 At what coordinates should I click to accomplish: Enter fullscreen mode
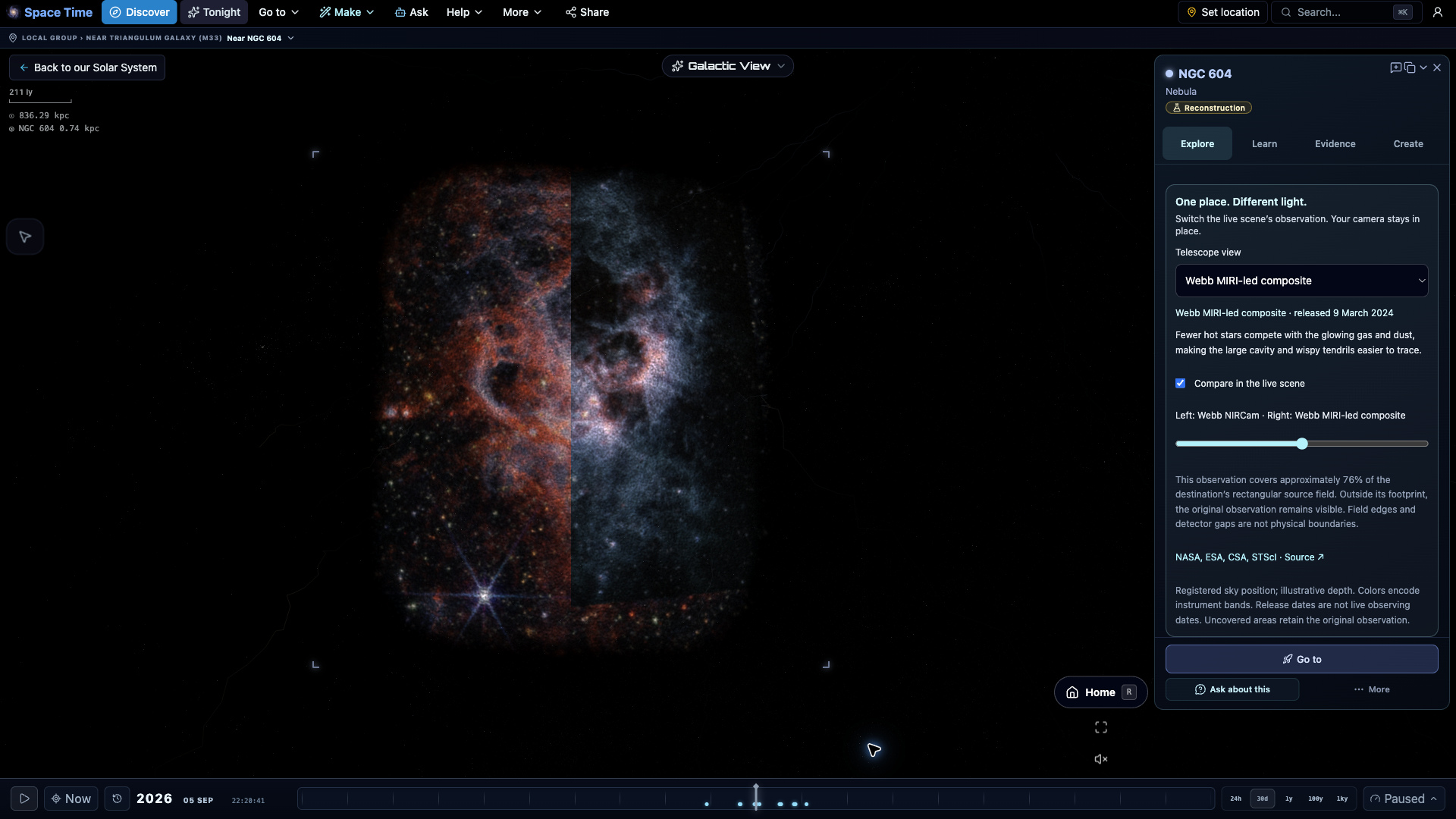pyautogui.click(x=1101, y=727)
